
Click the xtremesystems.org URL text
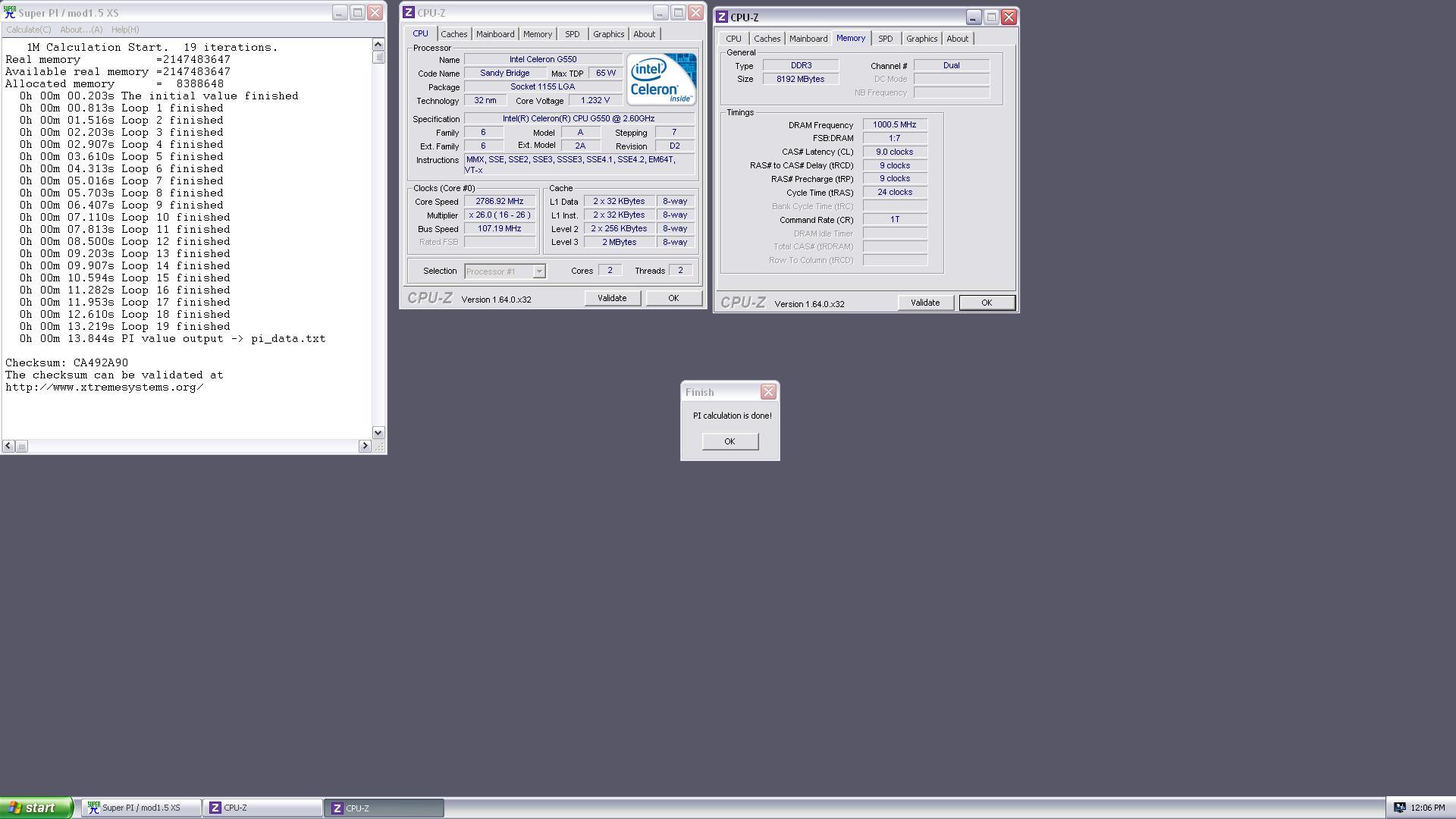tap(105, 388)
